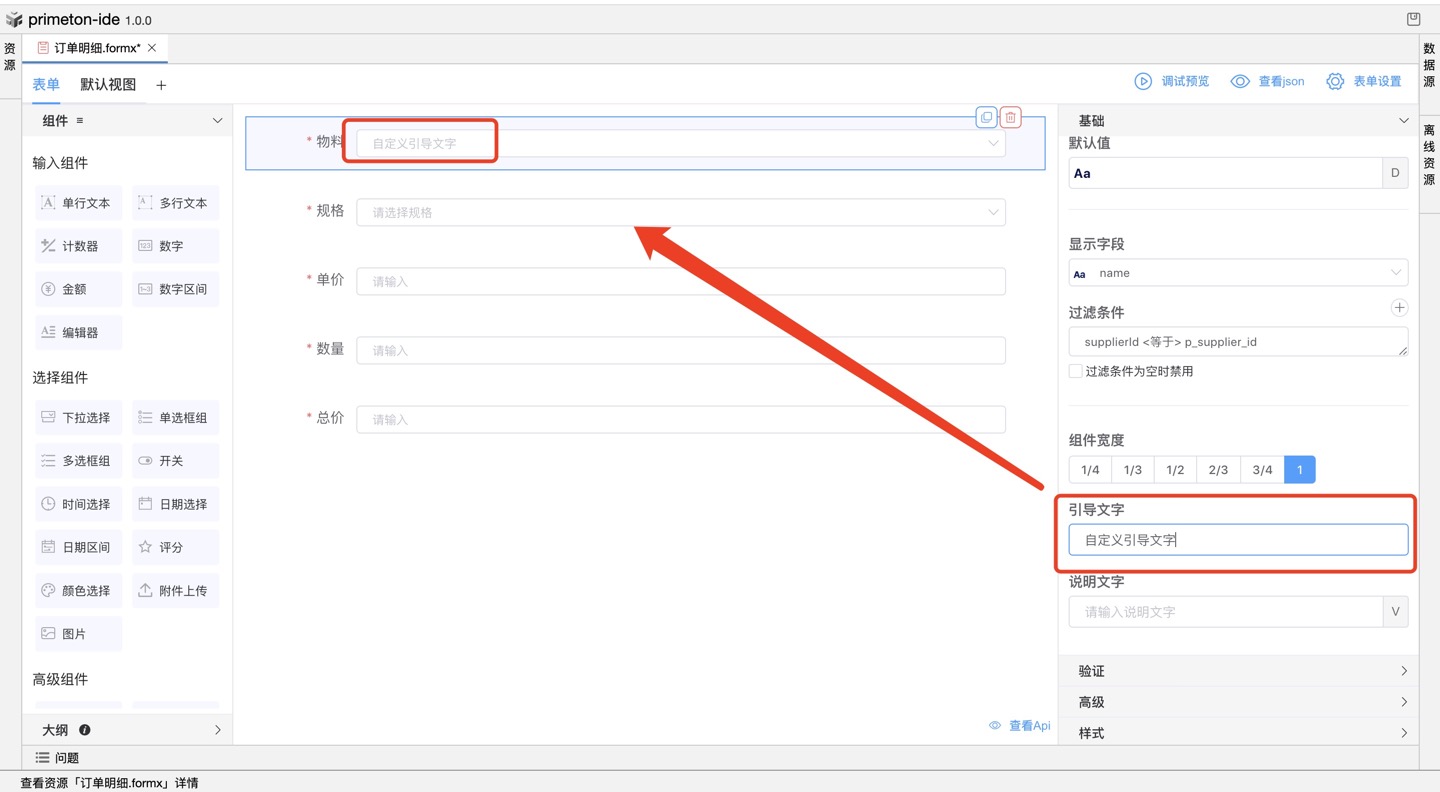Click the window icon in the top-right title bar

click(x=1413, y=19)
